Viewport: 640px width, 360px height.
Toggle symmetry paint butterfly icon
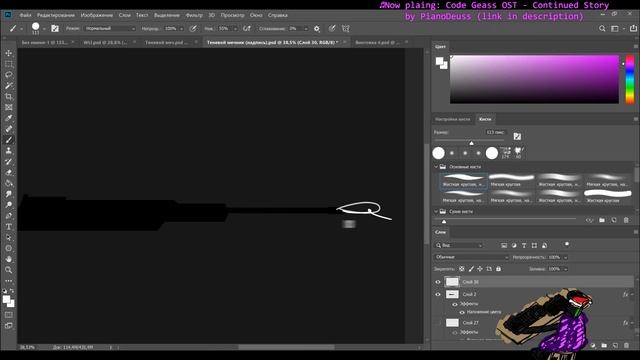[346, 29]
